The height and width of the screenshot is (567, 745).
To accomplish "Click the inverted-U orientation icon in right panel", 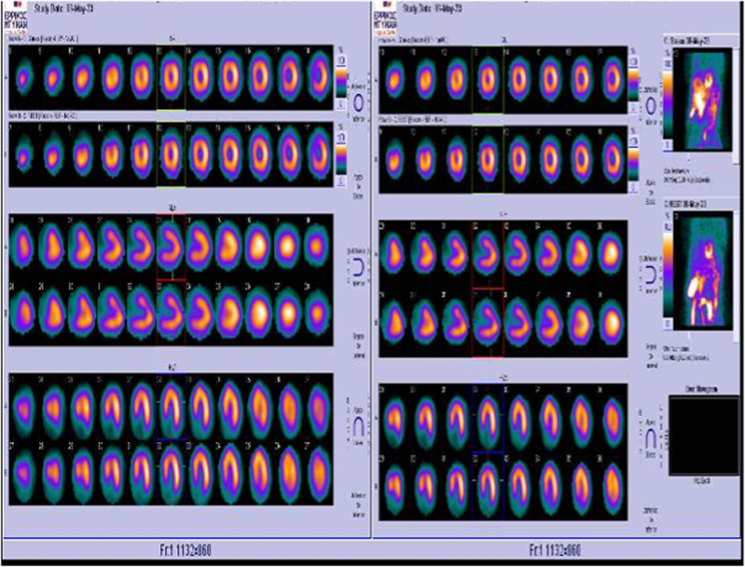I will [651, 439].
